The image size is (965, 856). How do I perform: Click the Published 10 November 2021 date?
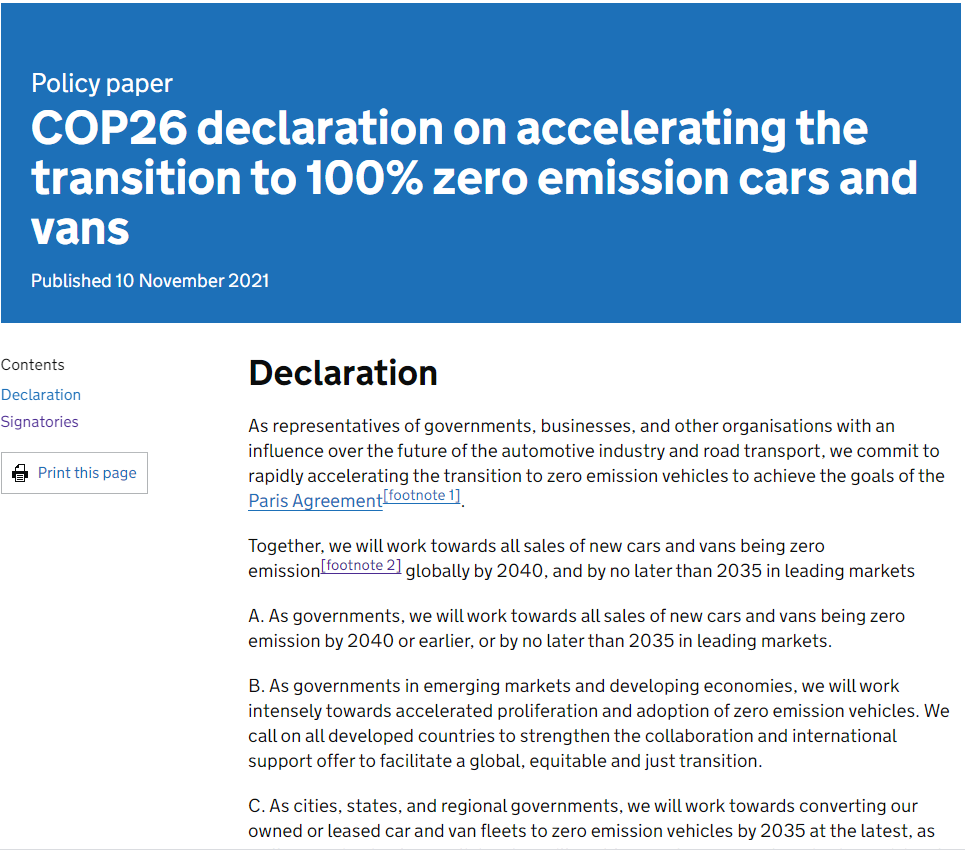[150, 281]
